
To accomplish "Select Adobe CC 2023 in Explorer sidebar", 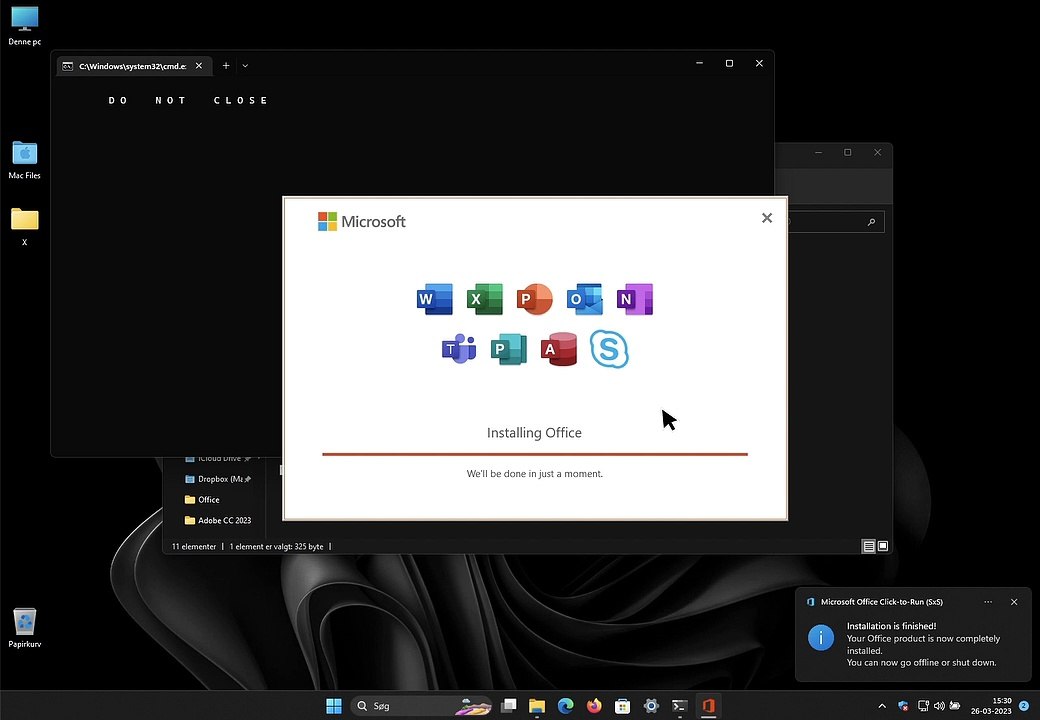I will (218, 520).
